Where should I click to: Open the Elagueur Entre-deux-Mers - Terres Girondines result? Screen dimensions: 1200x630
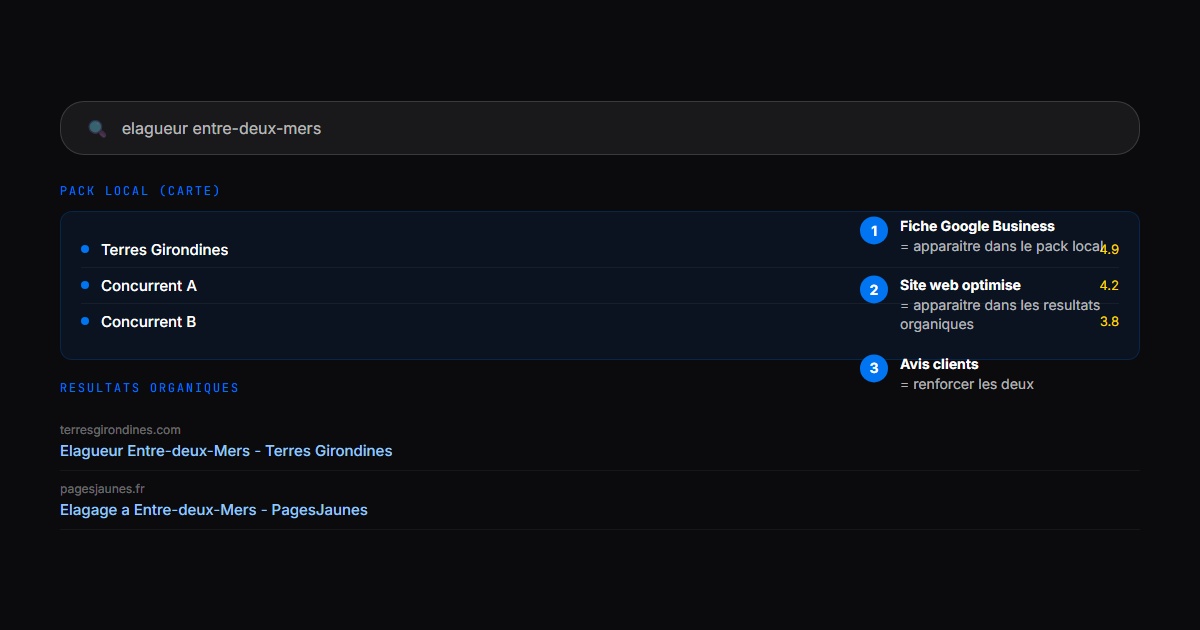click(226, 451)
